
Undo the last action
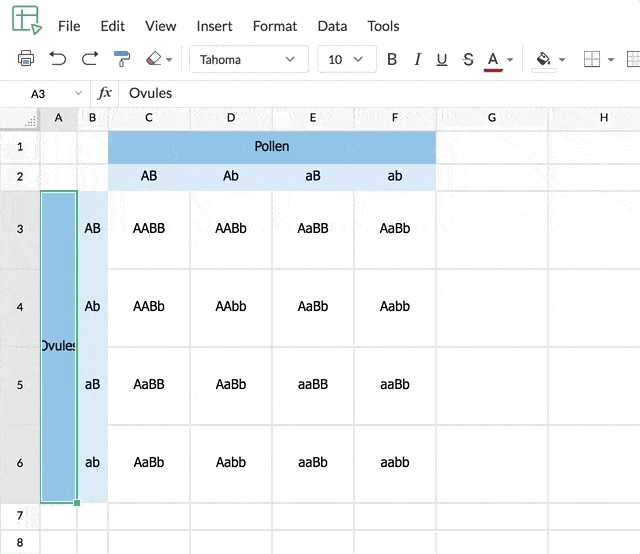click(58, 59)
